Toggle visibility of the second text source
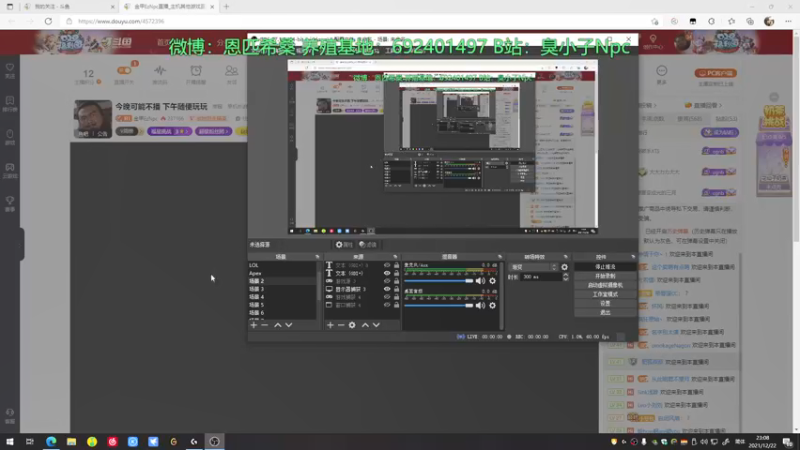The width and height of the screenshot is (800, 450). tap(387, 273)
